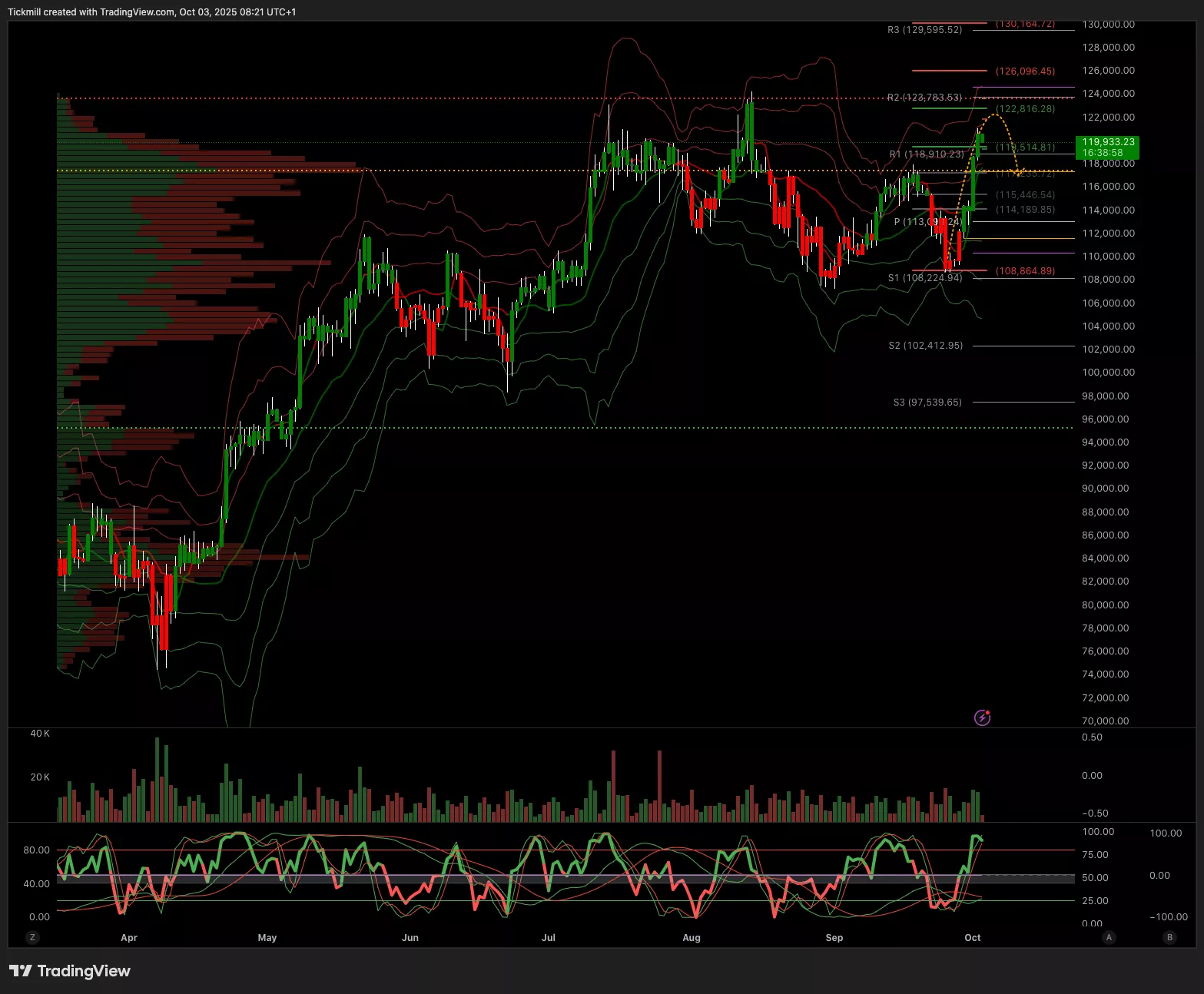Click the Oct label on the time axis
Viewport: 1204px width, 994px height.
coord(973,937)
